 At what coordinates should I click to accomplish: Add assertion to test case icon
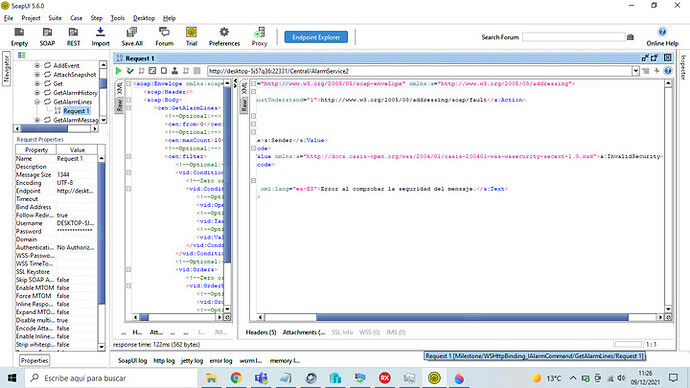(130, 71)
